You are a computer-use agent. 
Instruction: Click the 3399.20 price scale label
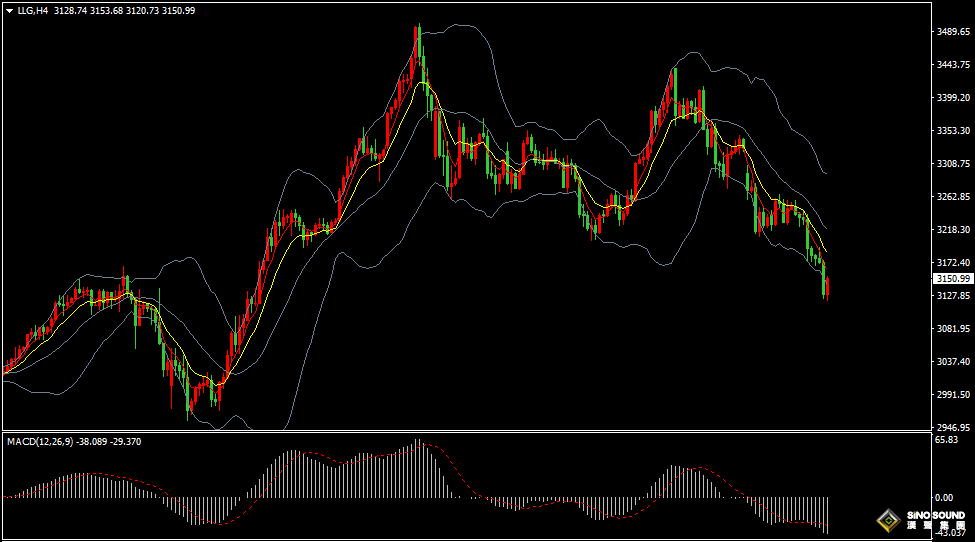[x=953, y=98]
